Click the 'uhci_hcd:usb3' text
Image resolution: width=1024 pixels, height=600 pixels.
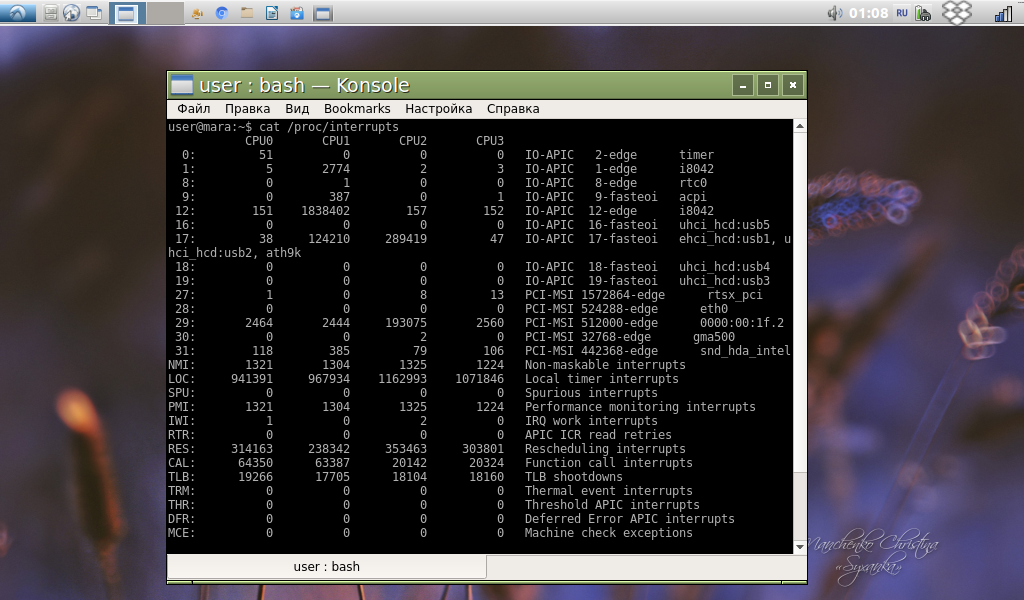[724, 281]
